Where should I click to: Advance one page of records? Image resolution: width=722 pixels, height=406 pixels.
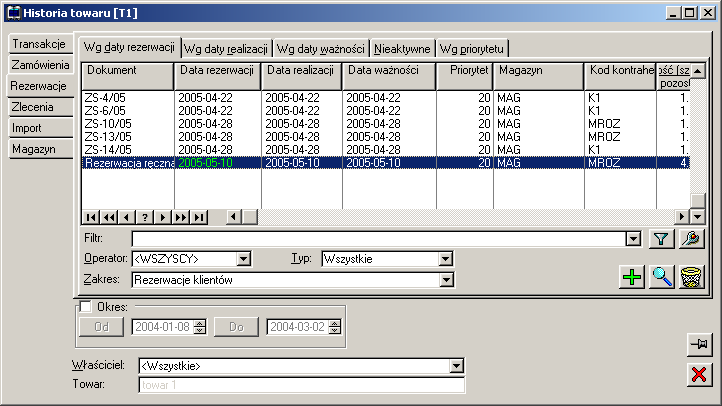pyautogui.click(x=180, y=217)
